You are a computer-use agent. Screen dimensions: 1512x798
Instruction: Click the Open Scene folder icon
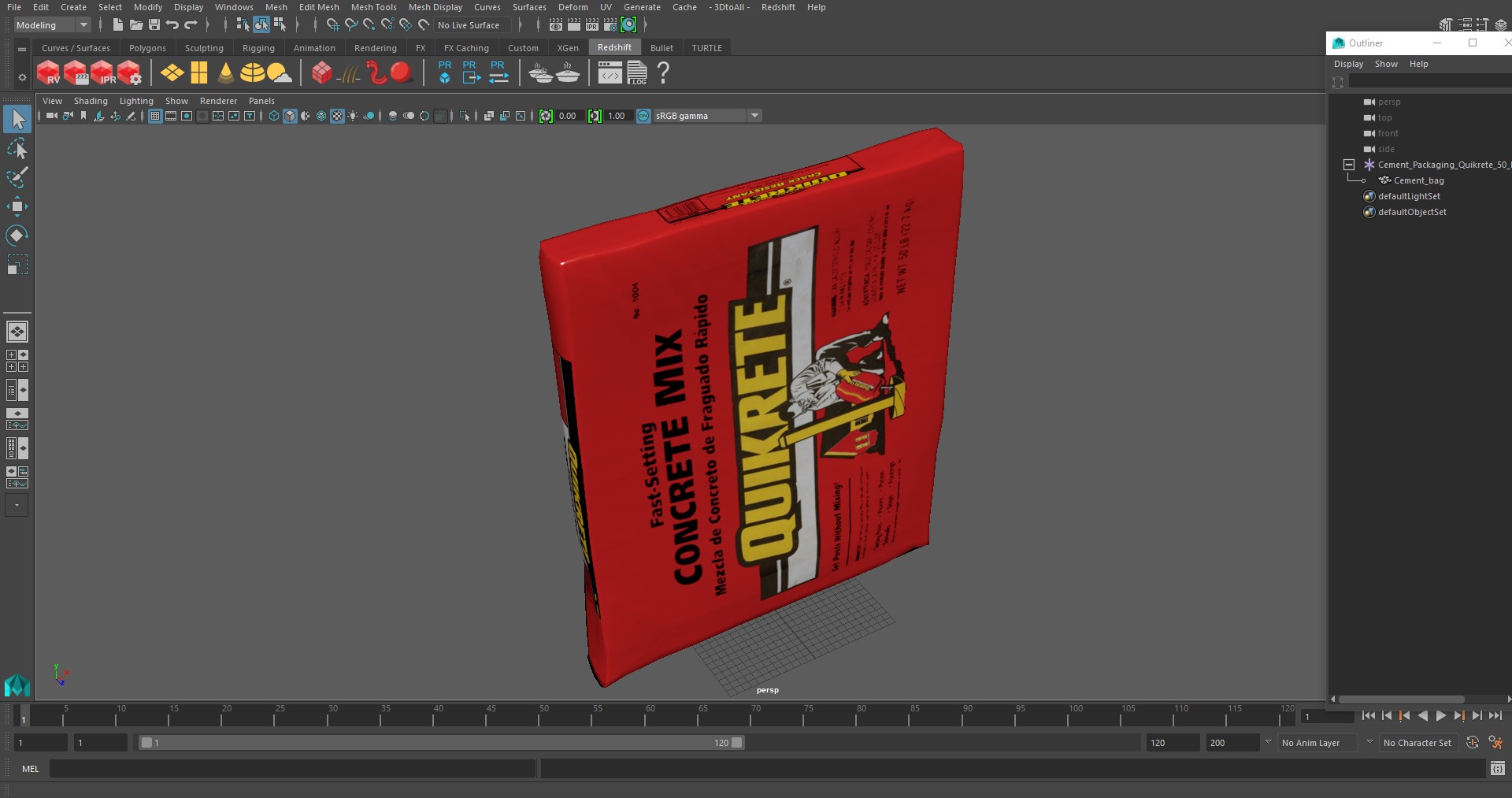(135, 25)
